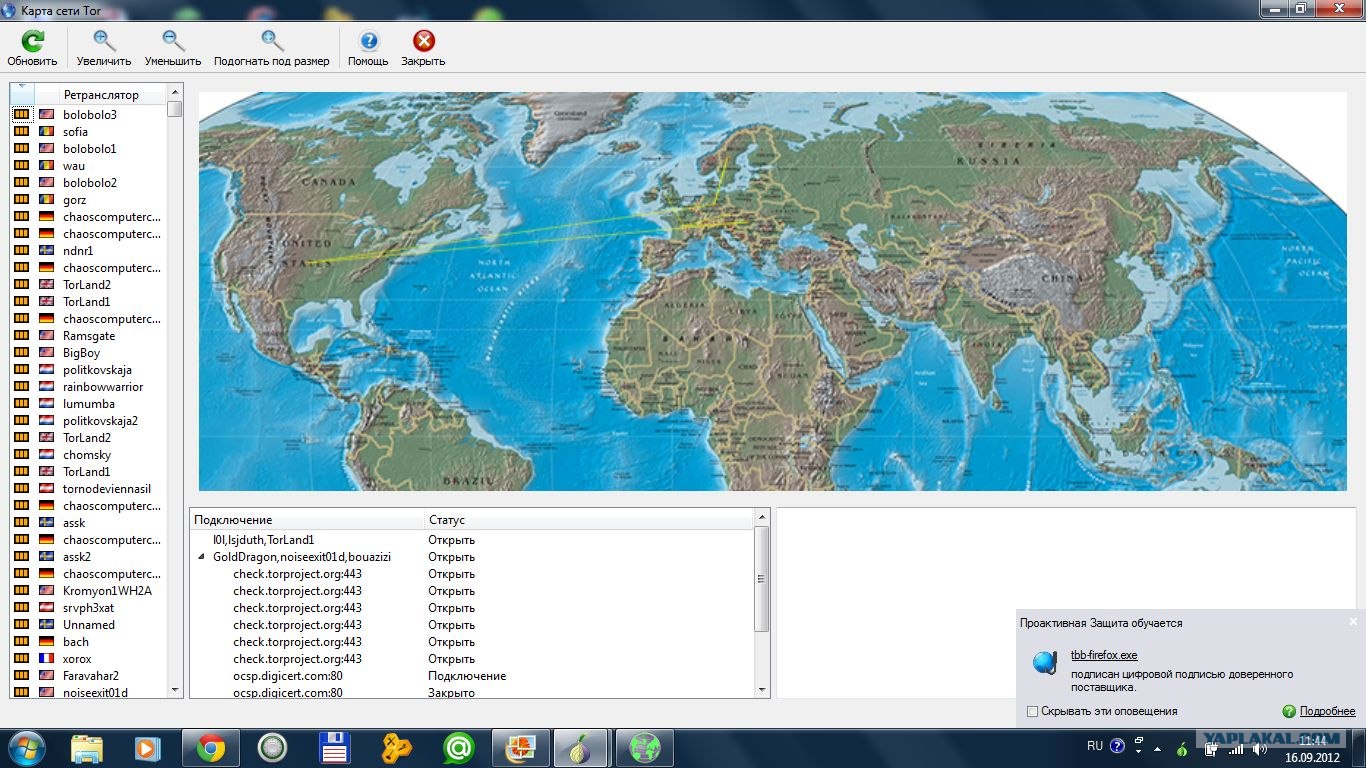Zoom in with the Увеличить magnifier

[x=104, y=42]
